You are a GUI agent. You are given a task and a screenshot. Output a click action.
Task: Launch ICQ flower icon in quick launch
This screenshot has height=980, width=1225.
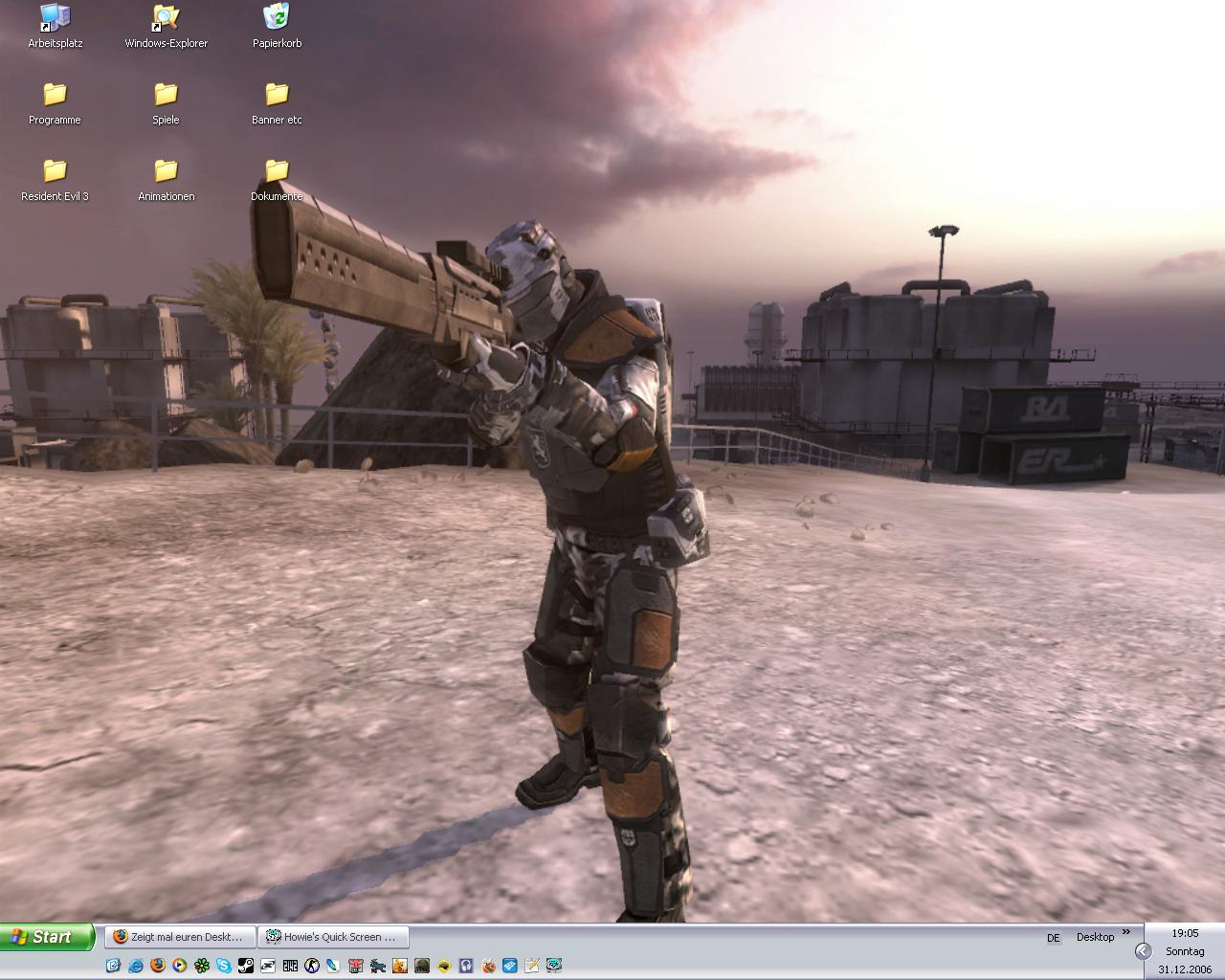point(202,966)
